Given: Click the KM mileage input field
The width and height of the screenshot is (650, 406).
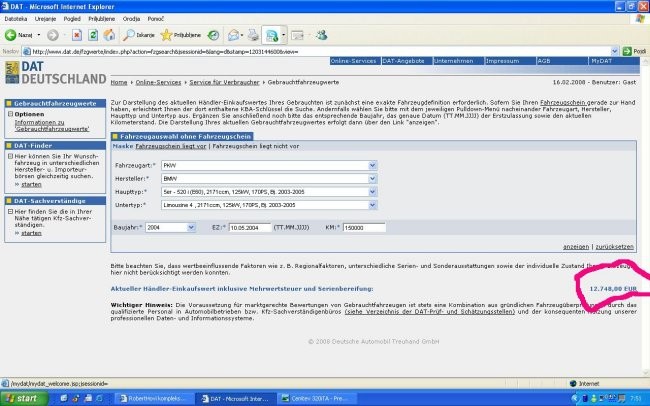Looking at the screenshot, I should click(364, 228).
